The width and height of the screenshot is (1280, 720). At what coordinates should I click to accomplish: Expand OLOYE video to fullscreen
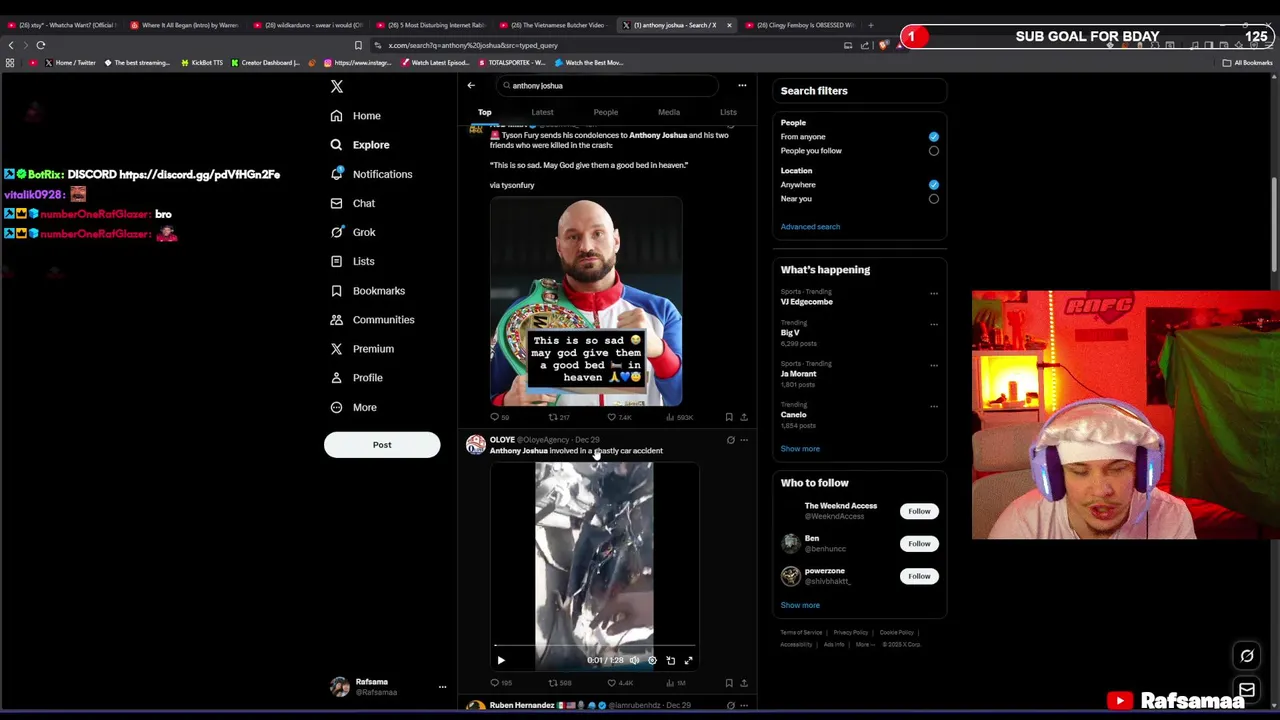tap(688, 660)
